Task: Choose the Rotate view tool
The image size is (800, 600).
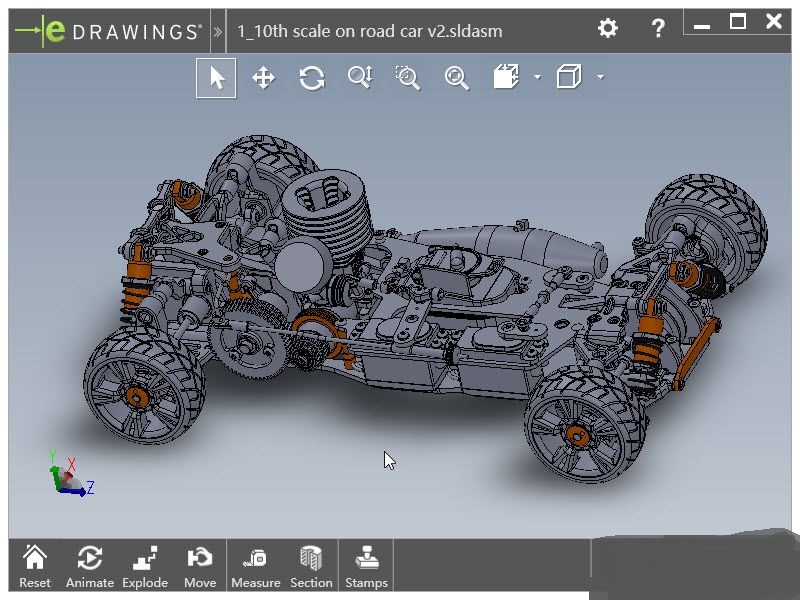Action: [x=312, y=78]
